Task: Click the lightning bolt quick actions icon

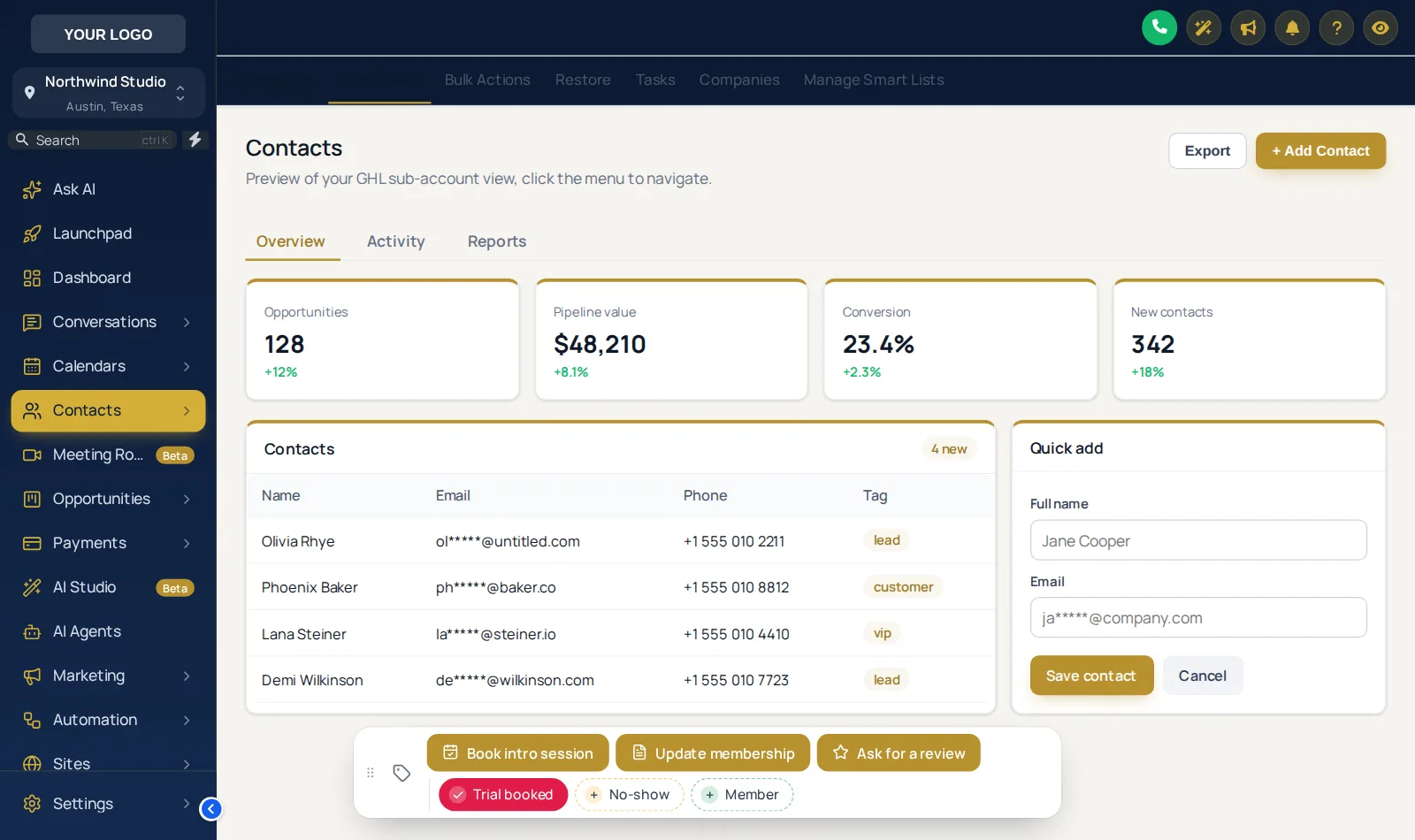Action: [195, 140]
